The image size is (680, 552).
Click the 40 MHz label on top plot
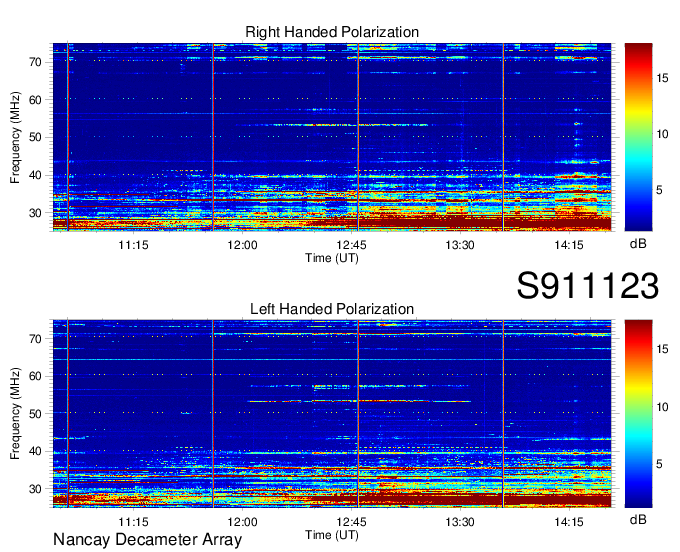click(x=36, y=176)
